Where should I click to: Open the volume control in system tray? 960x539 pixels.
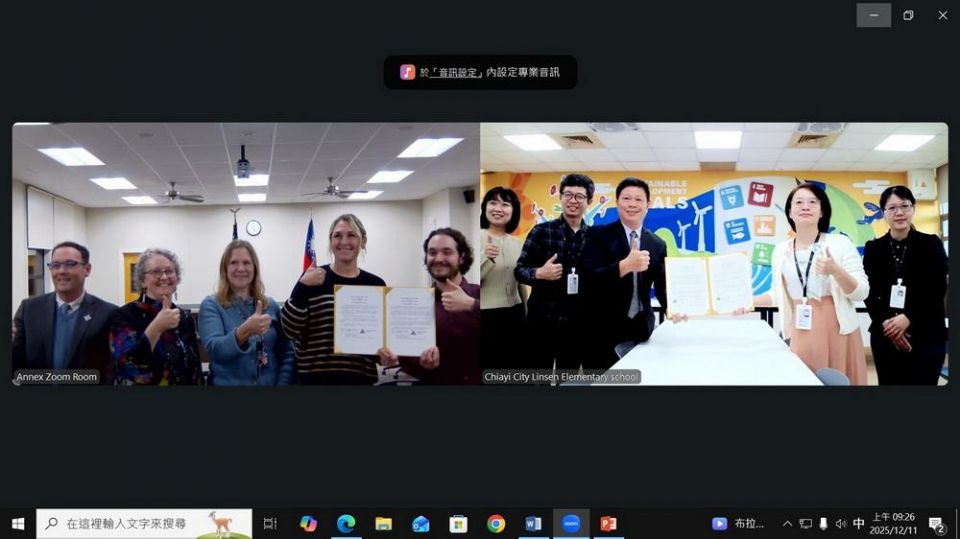[840, 523]
